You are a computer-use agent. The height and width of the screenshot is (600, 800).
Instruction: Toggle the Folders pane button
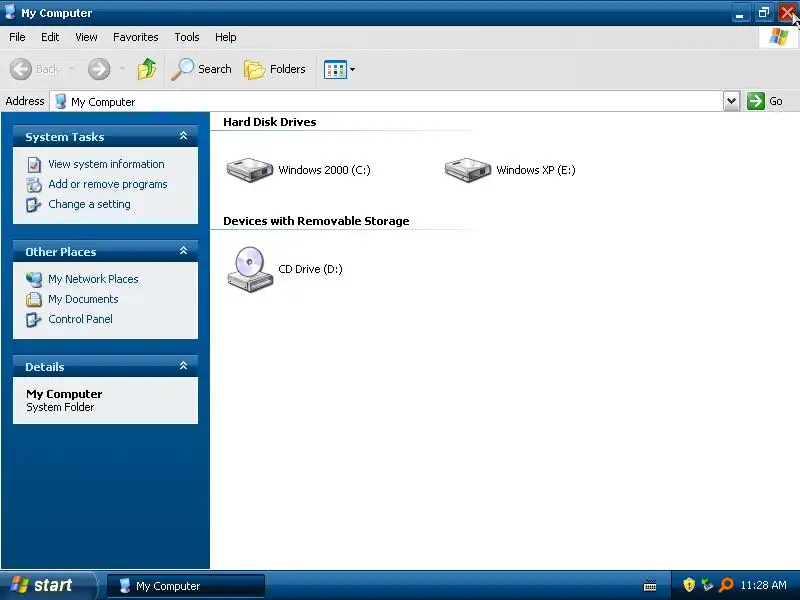click(275, 69)
